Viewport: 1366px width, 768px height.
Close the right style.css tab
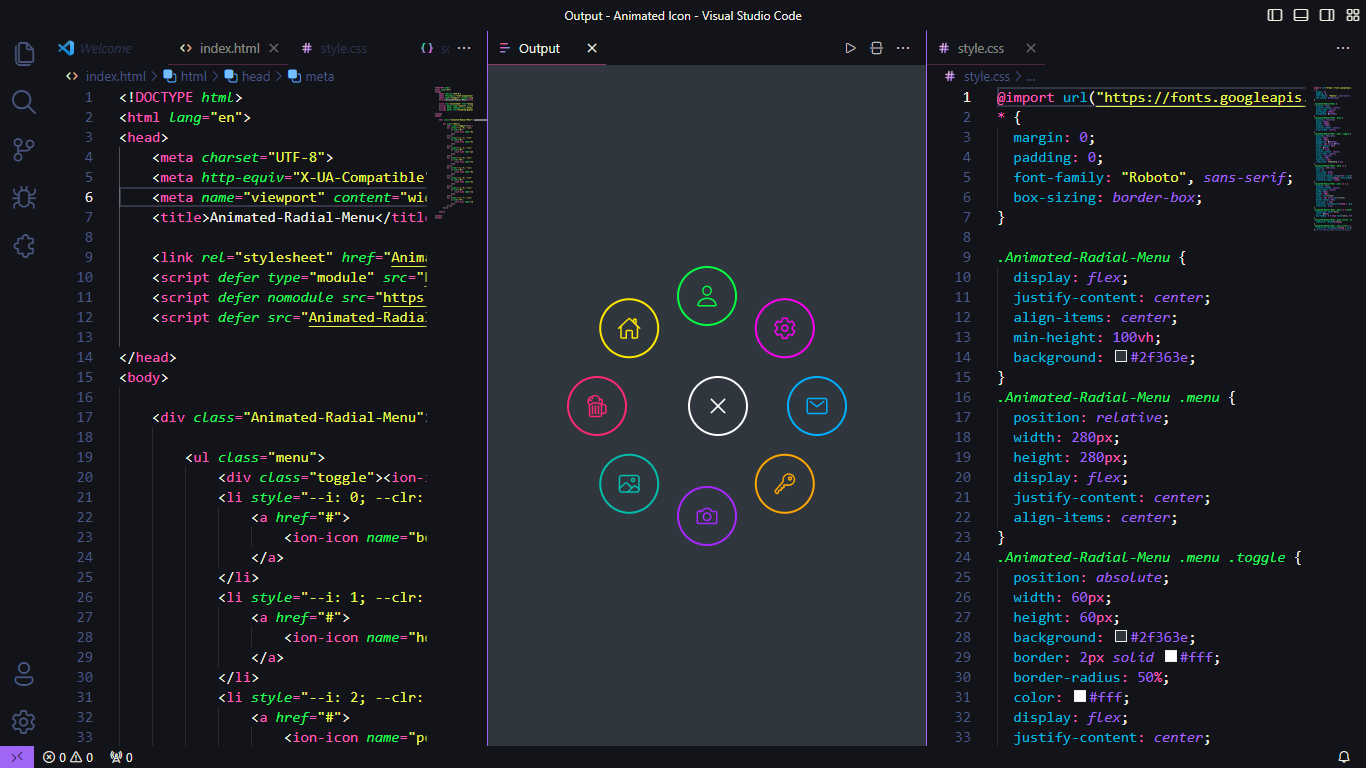click(1031, 48)
